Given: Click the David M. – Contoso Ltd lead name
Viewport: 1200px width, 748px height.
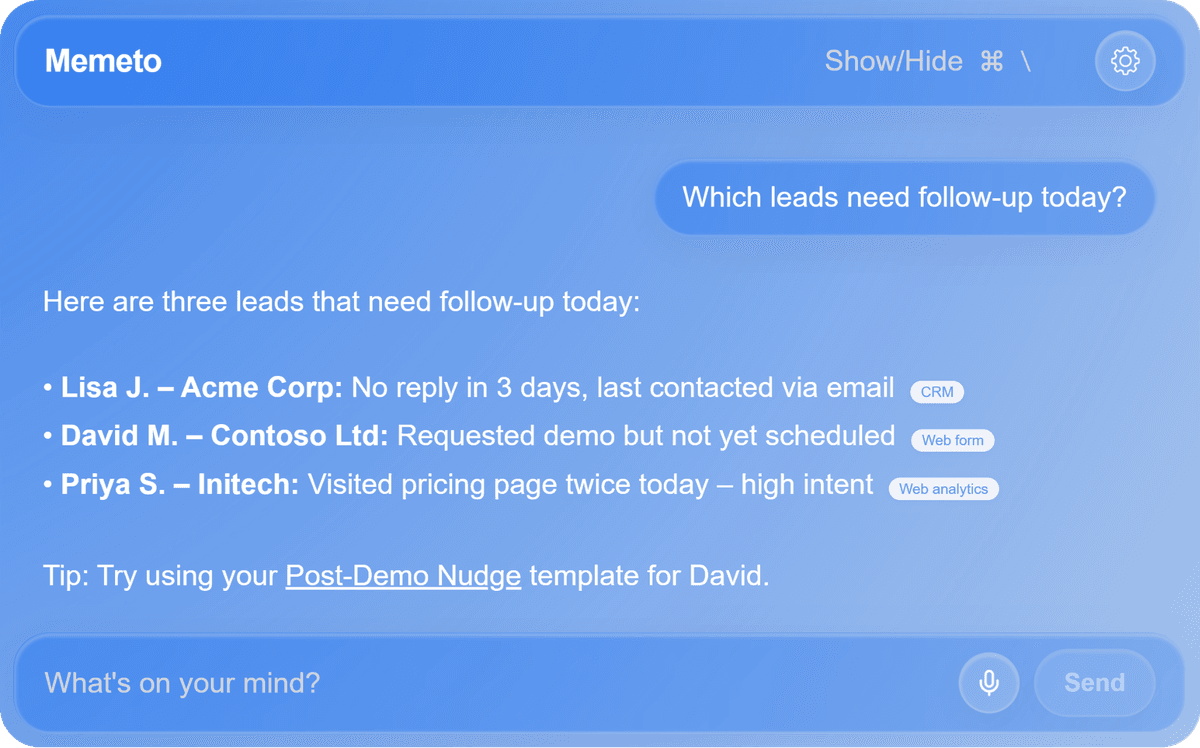Looking at the screenshot, I should pyautogui.click(x=224, y=436).
